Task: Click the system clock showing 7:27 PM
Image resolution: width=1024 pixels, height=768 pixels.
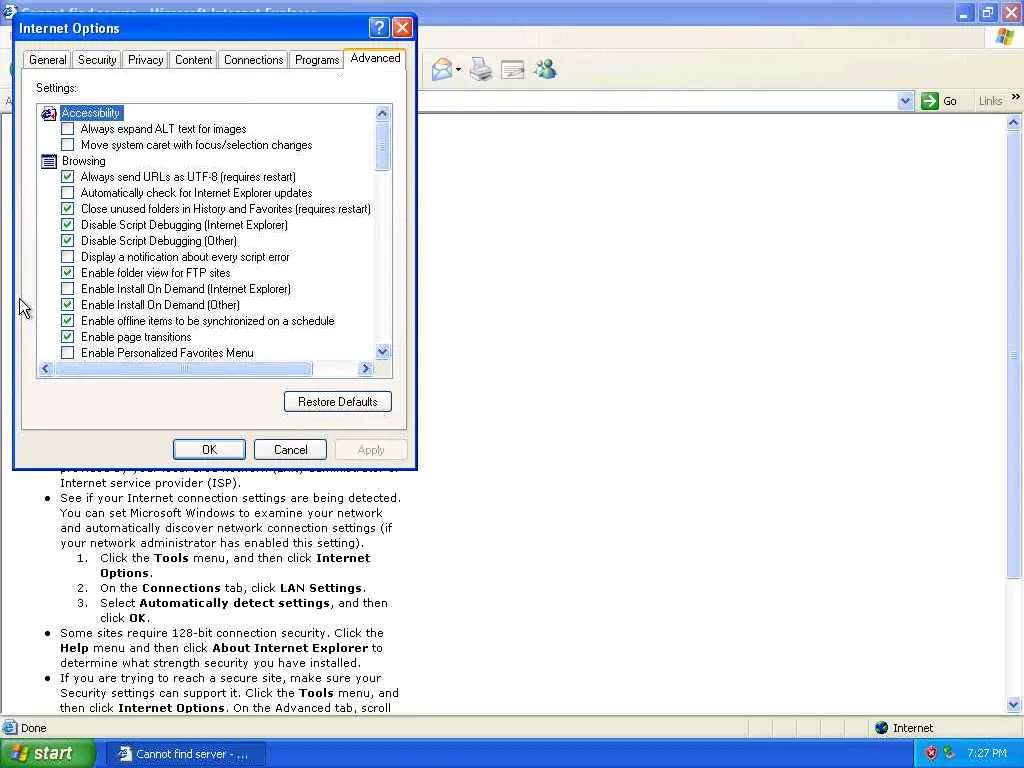Action: tap(987, 754)
